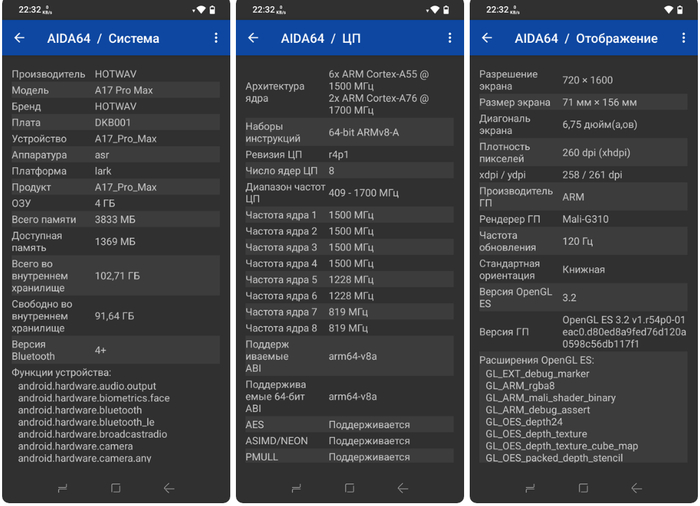Tap navigation back under Система screen
Screen dimensions: 700x506
pyautogui.click(x=169, y=488)
